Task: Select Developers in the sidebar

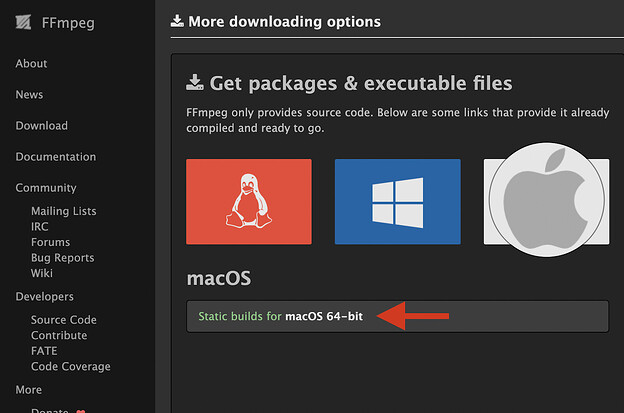Action: click(45, 296)
